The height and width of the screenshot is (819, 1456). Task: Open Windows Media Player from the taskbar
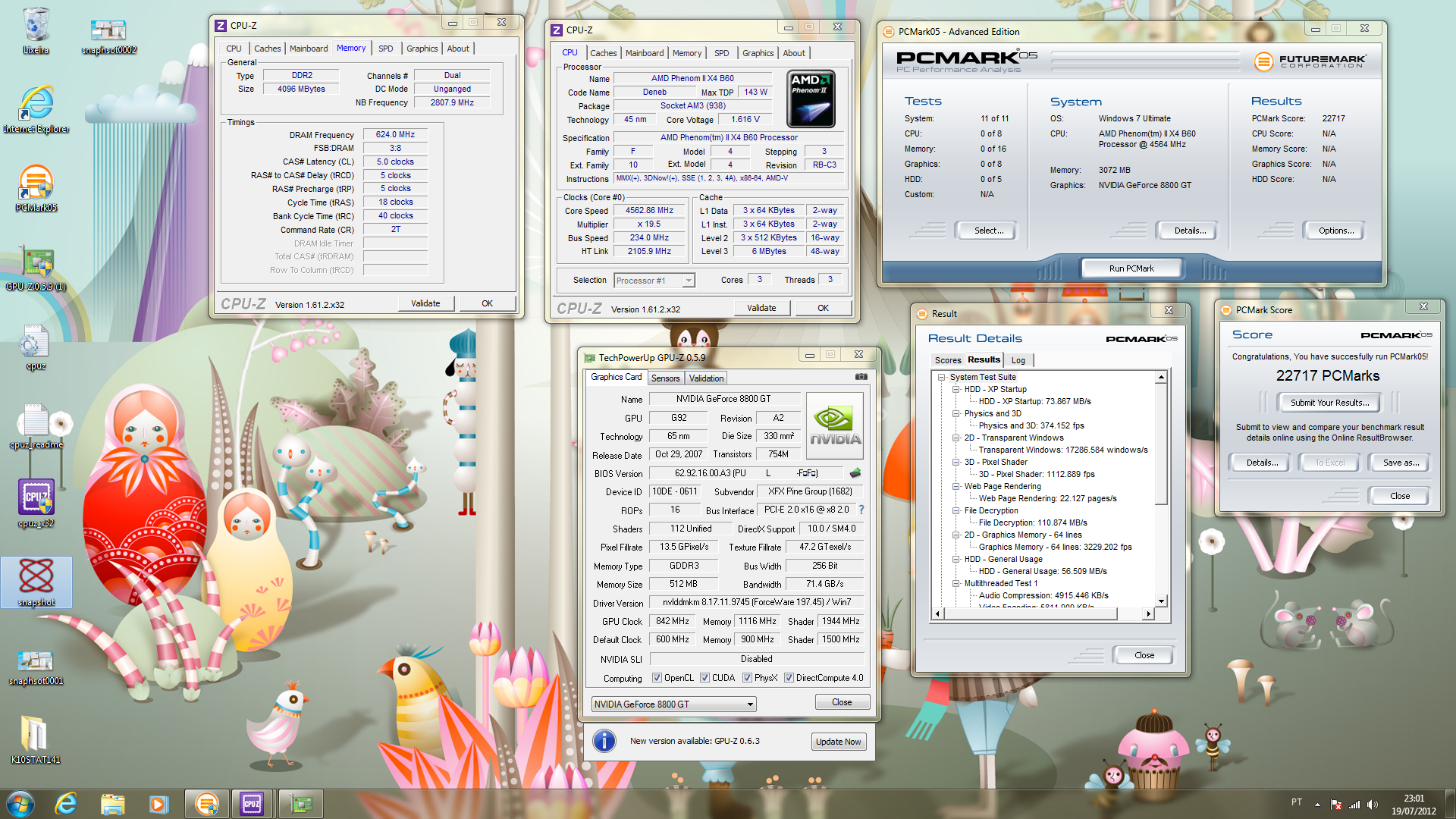(158, 804)
